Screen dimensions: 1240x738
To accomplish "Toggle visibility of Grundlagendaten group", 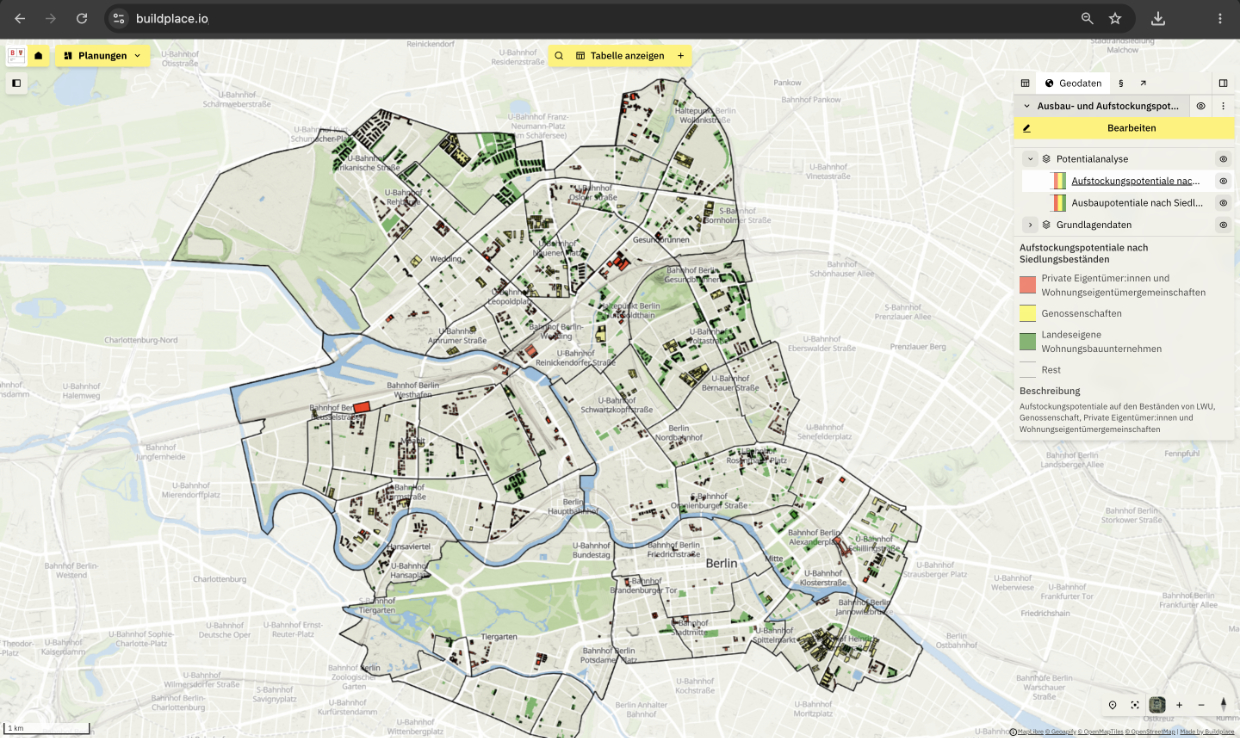I will point(1223,225).
